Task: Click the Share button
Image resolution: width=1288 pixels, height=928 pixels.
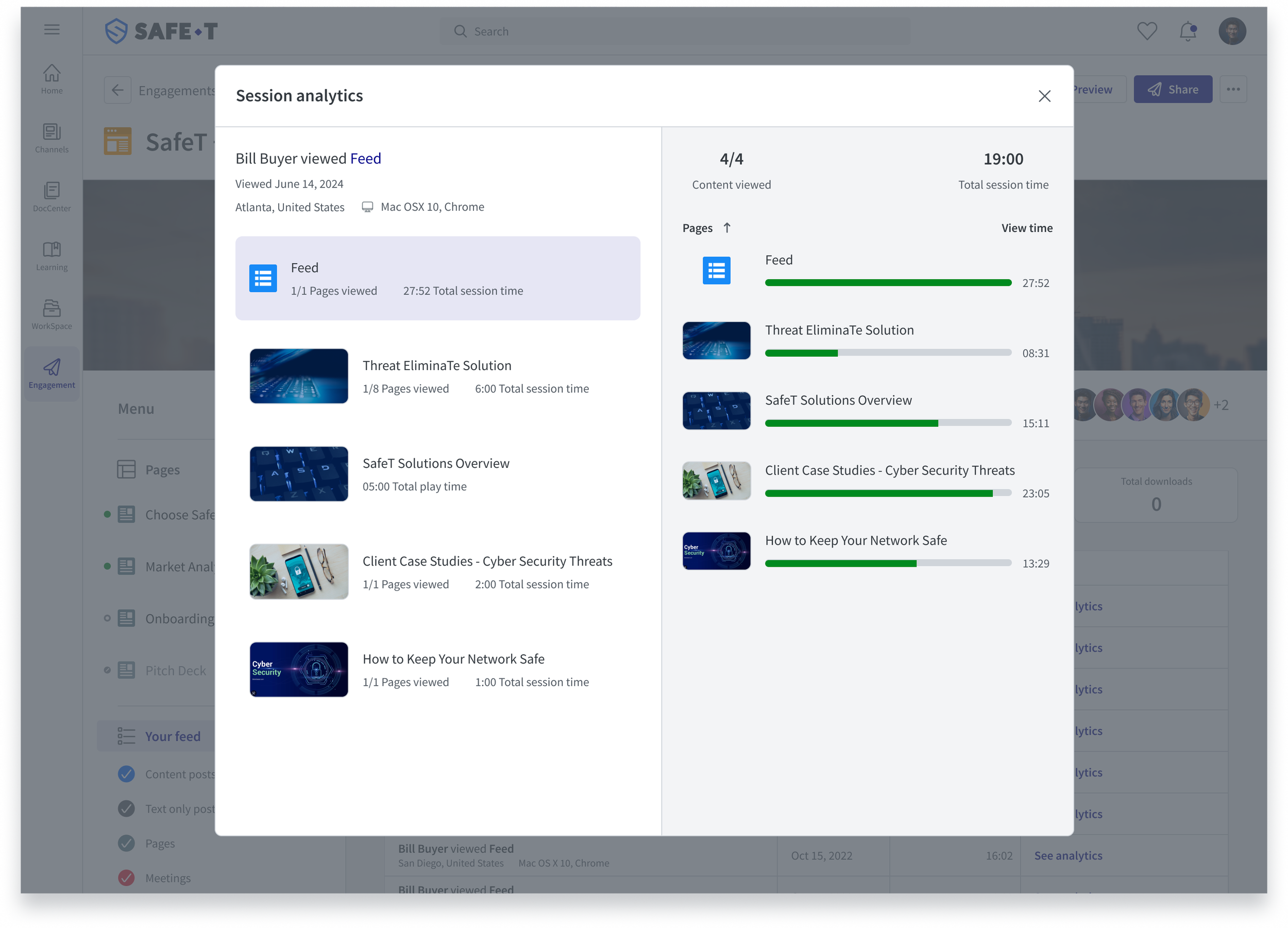Action: coord(1172,90)
